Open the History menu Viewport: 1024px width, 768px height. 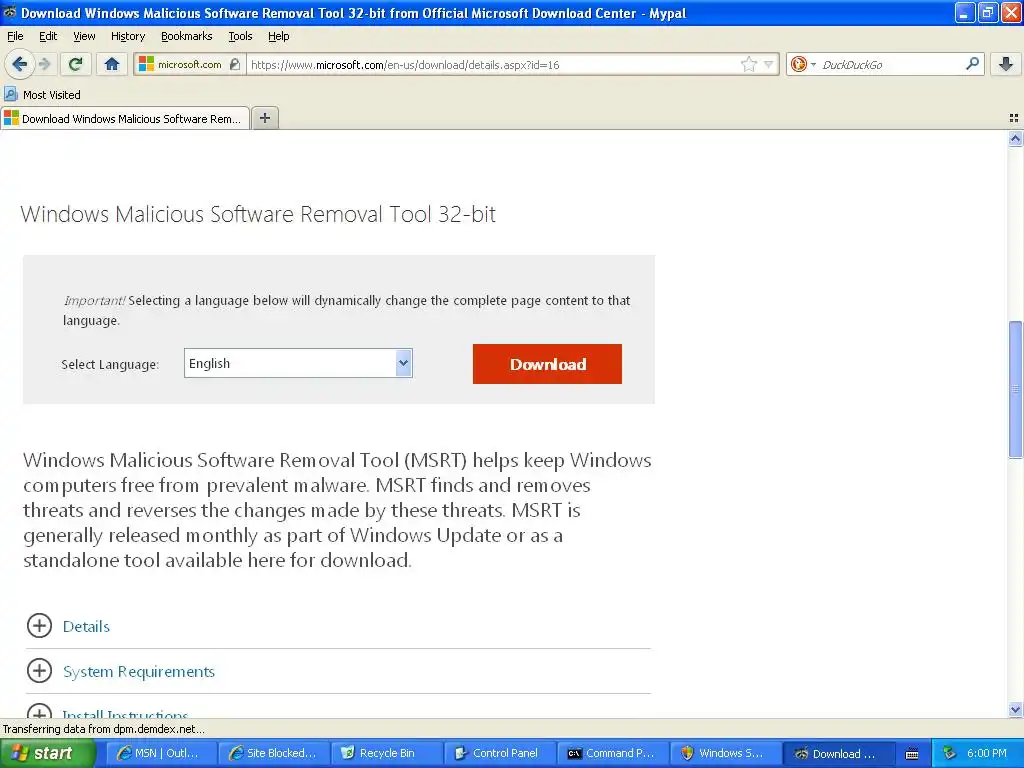pyautogui.click(x=128, y=36)
